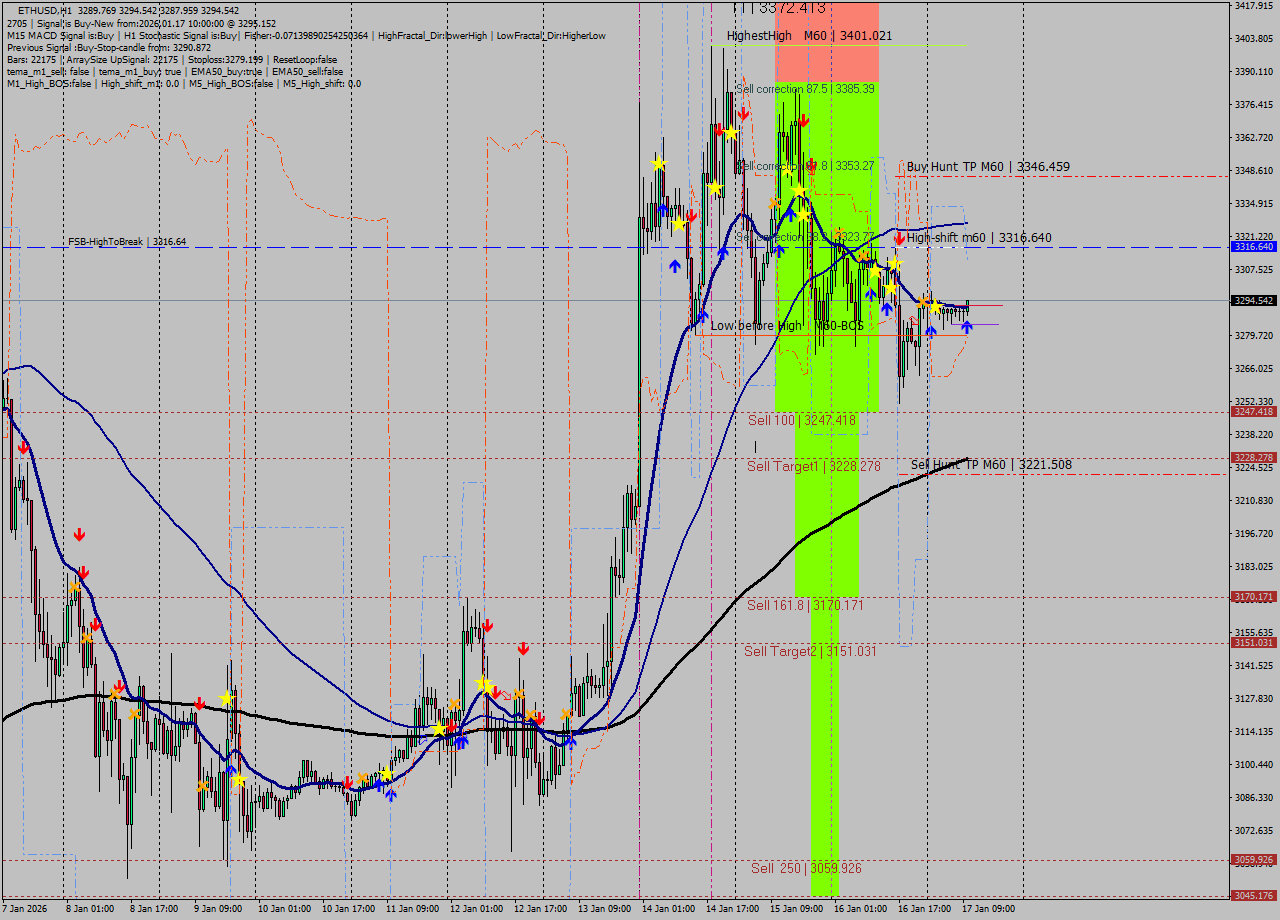Select the Sell Target2 3151.031 label
Viewport: 1280px width, 920px height.
[810, 651]
